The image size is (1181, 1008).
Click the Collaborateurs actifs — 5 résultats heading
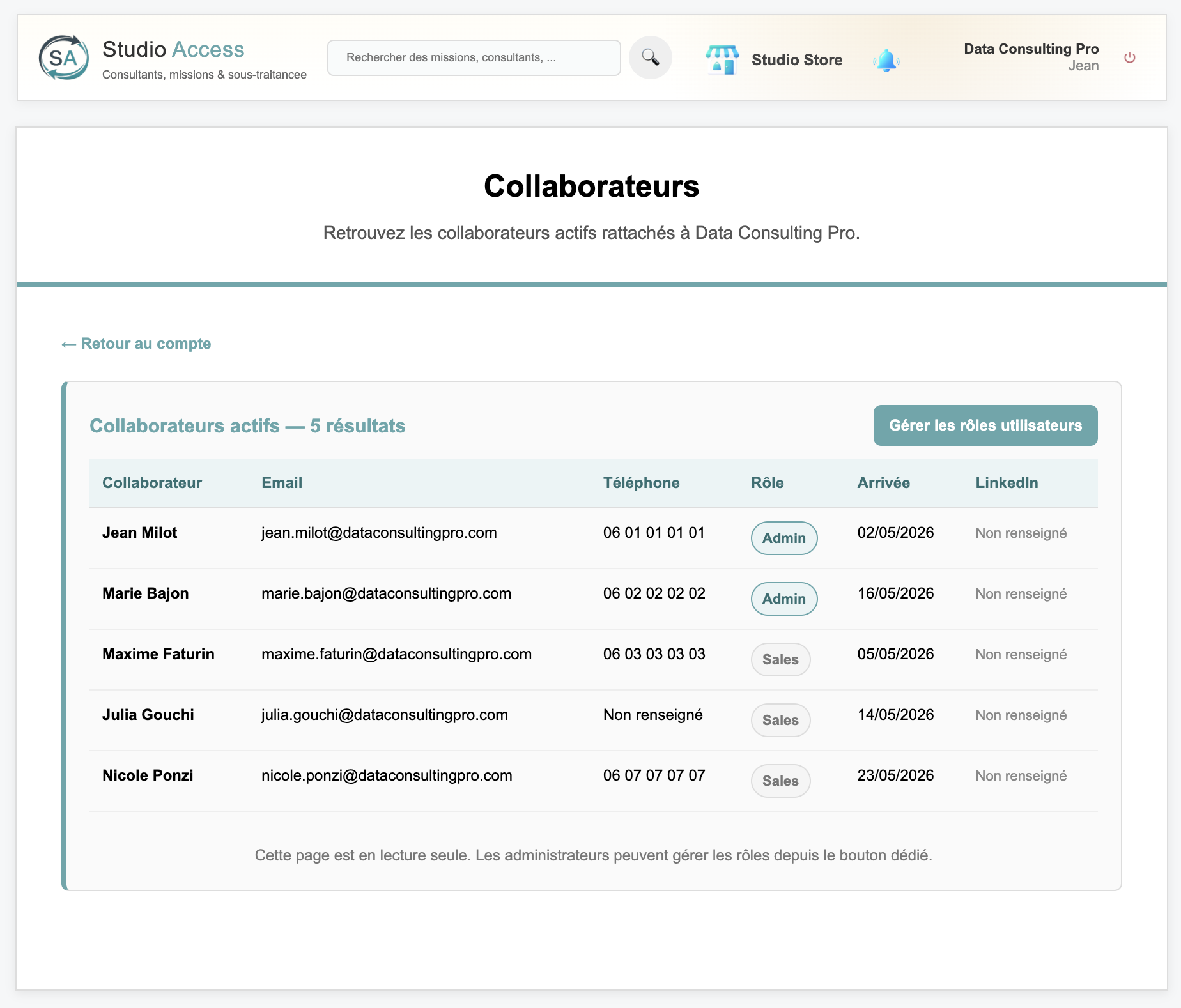[x=247, y=426]
